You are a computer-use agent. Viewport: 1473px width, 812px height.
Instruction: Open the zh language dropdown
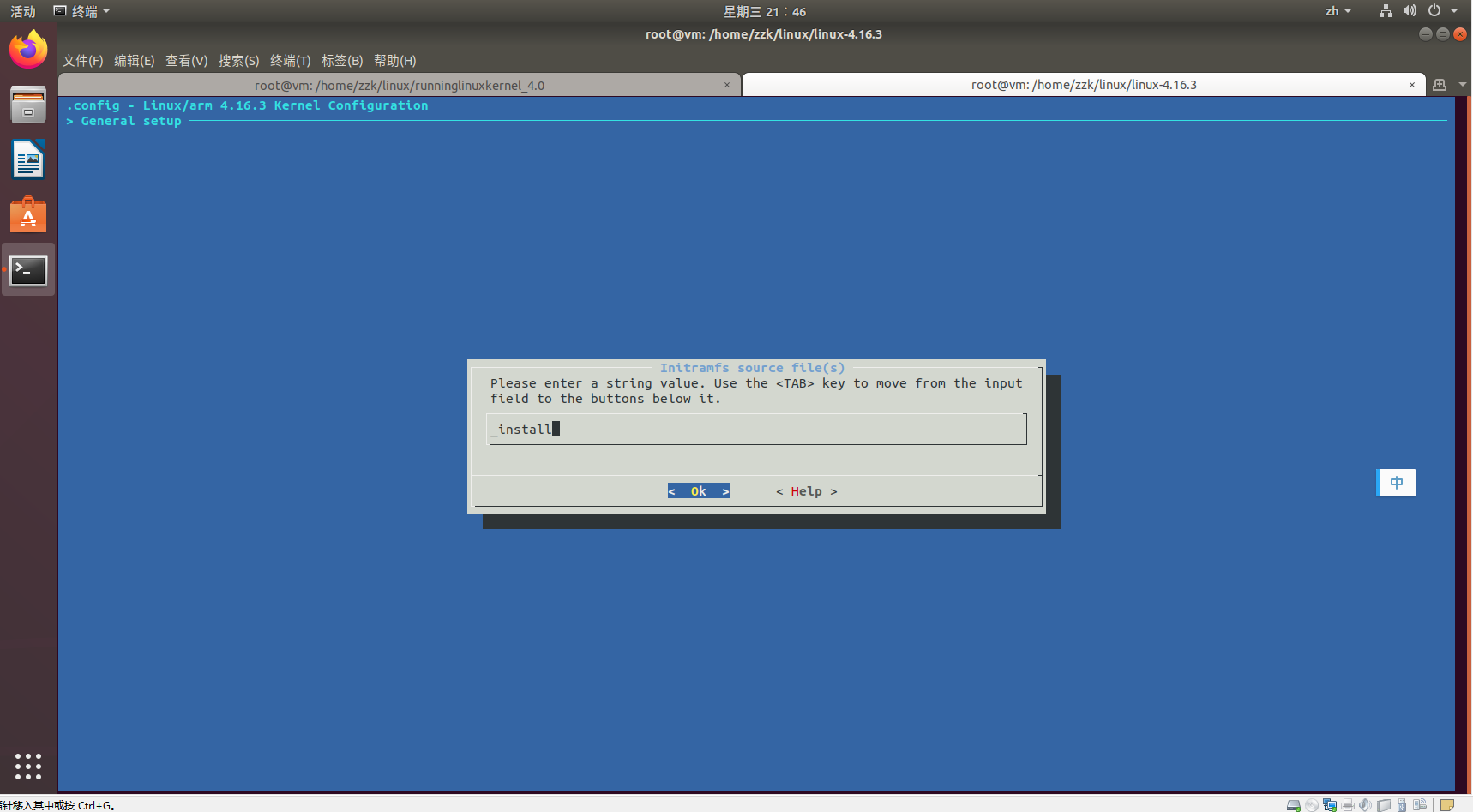tap(1338, 11)
